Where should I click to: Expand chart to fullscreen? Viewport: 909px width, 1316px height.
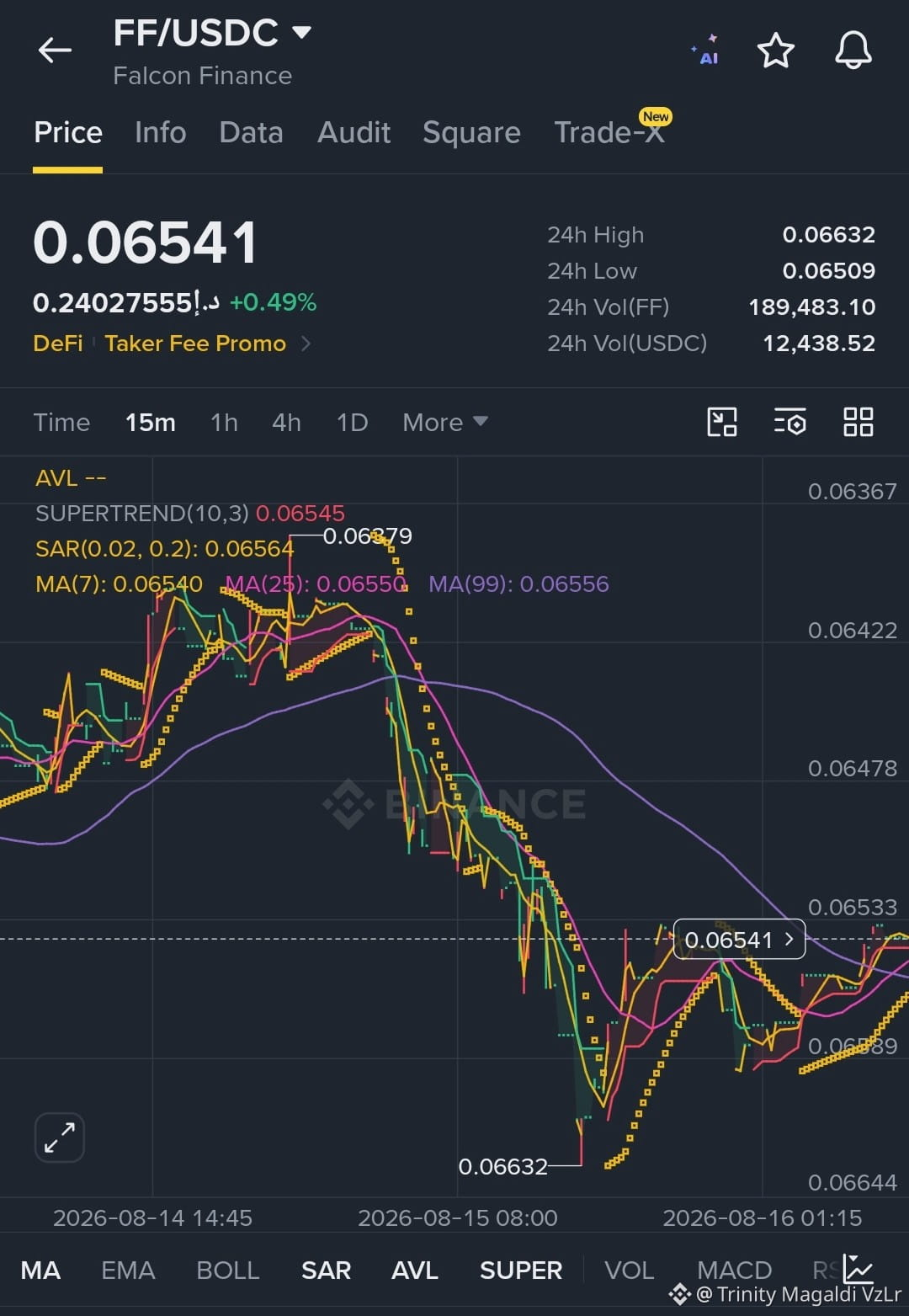60,1138
